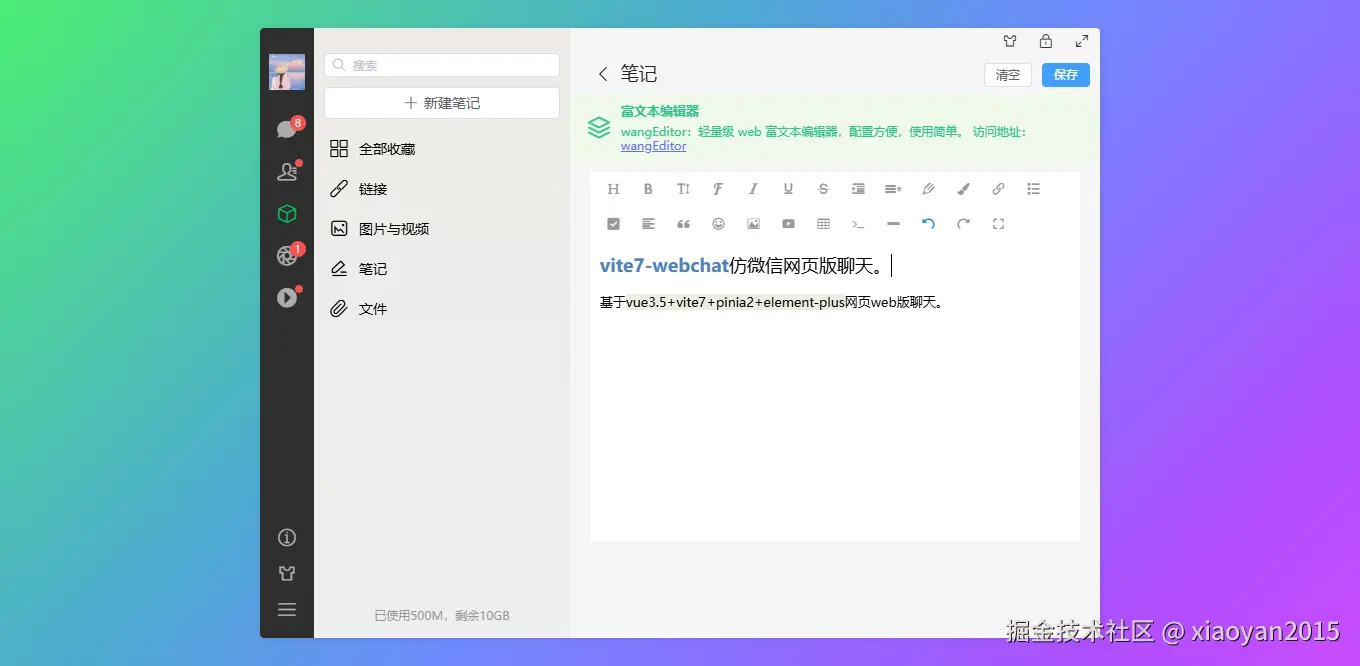This screenshot has height=666, width=1360.
Task: Apply underline to the note text
Action: pos(788,188)
